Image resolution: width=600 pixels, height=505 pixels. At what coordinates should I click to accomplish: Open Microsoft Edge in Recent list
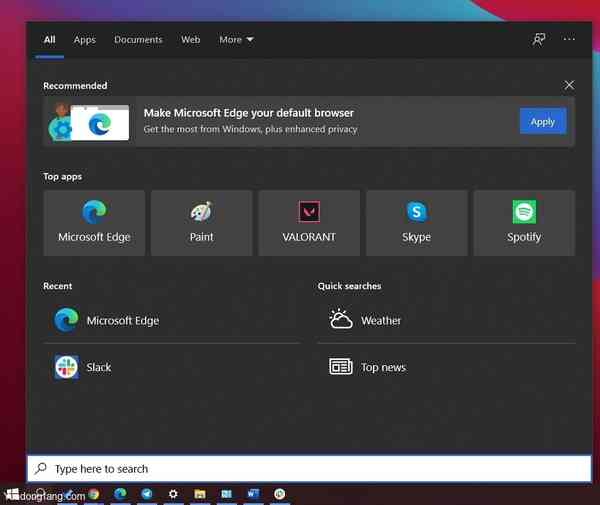tap(173, 320)
